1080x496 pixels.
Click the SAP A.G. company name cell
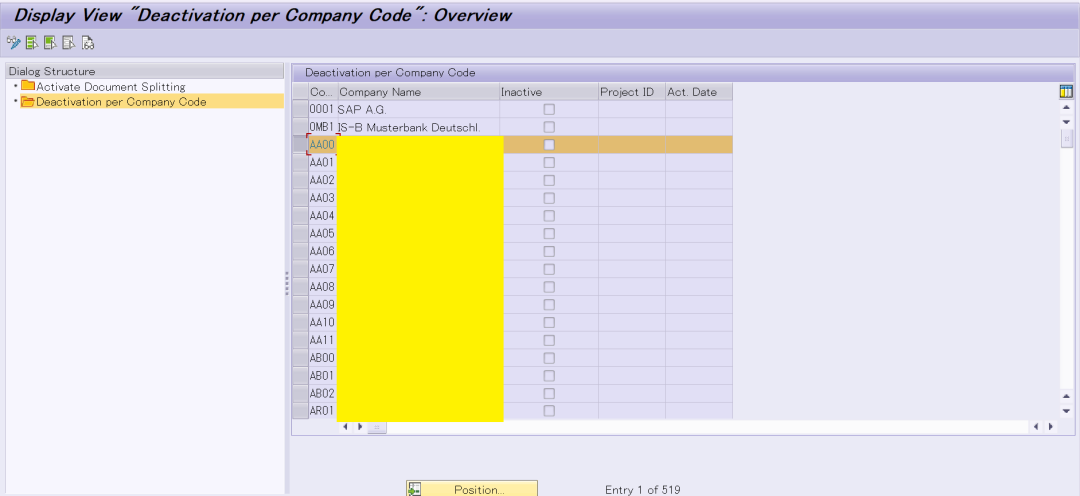(x=418, y=109)
